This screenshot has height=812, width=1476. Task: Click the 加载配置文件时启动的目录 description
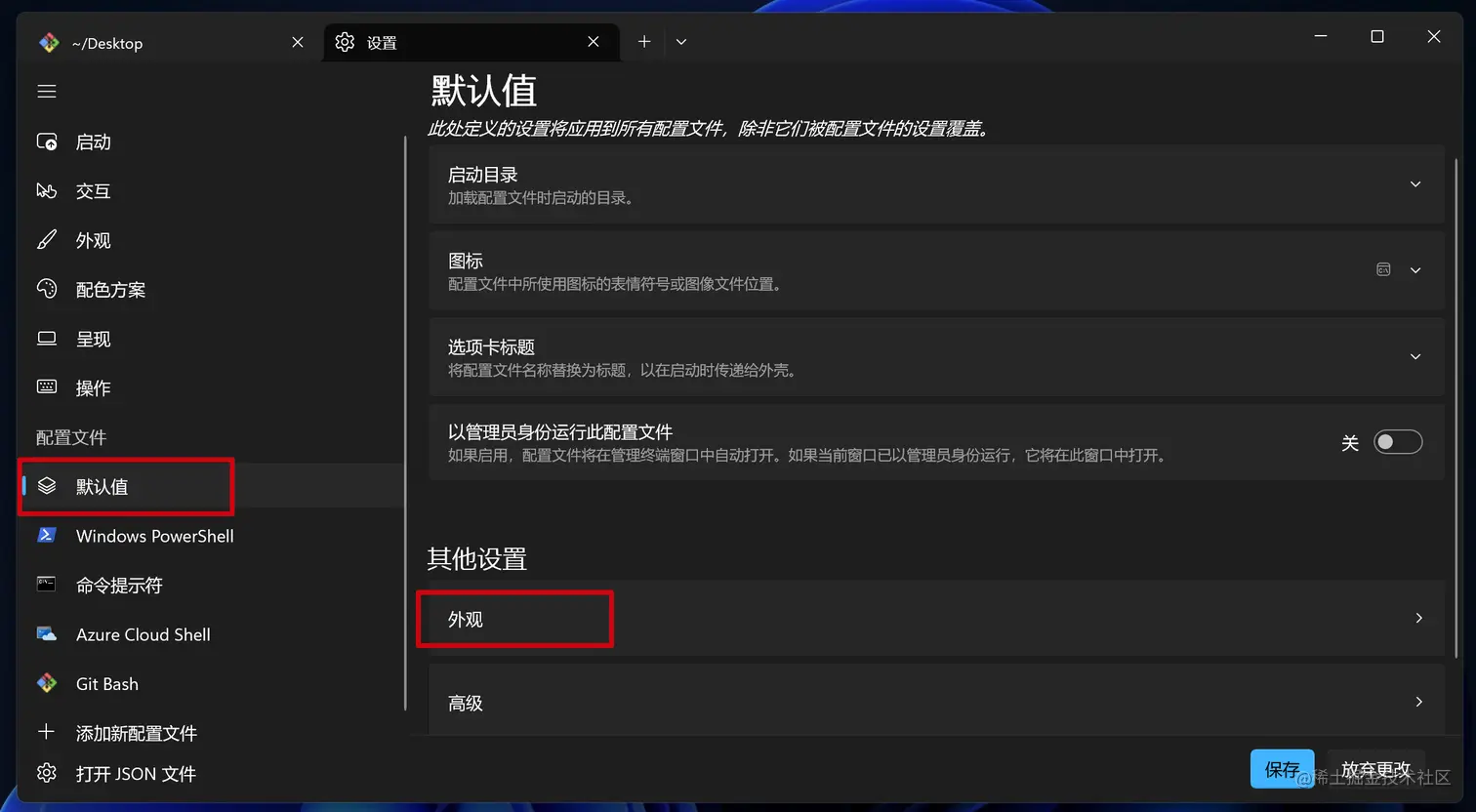[541, 198]
